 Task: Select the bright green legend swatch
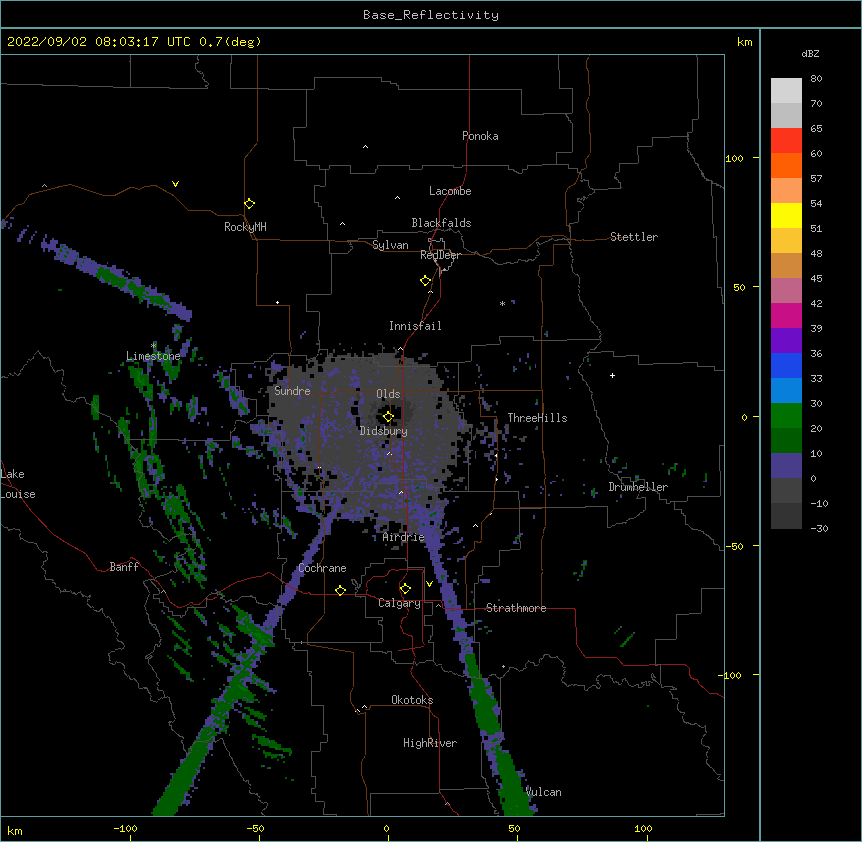[x=786, y=416]
